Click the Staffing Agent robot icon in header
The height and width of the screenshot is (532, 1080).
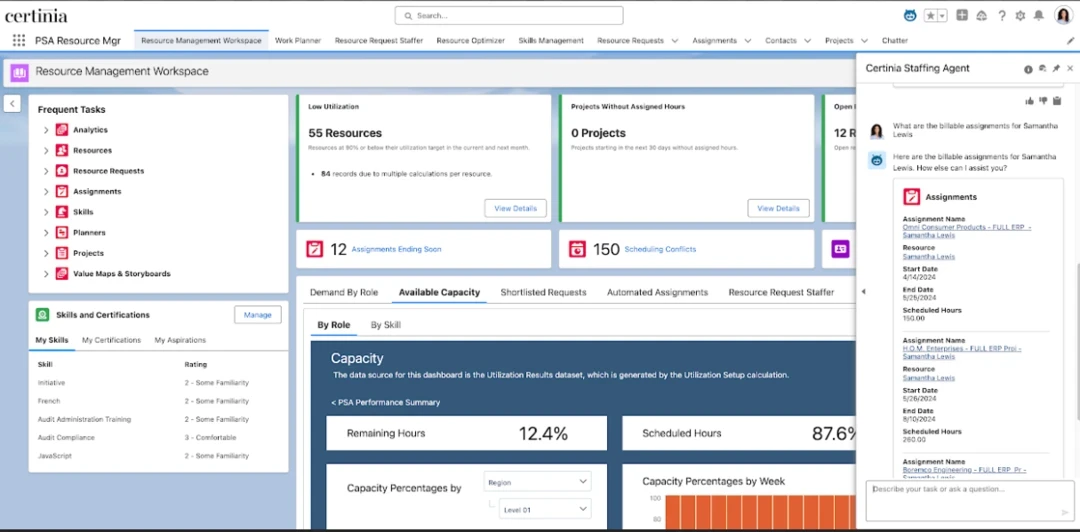pos(910,16)
